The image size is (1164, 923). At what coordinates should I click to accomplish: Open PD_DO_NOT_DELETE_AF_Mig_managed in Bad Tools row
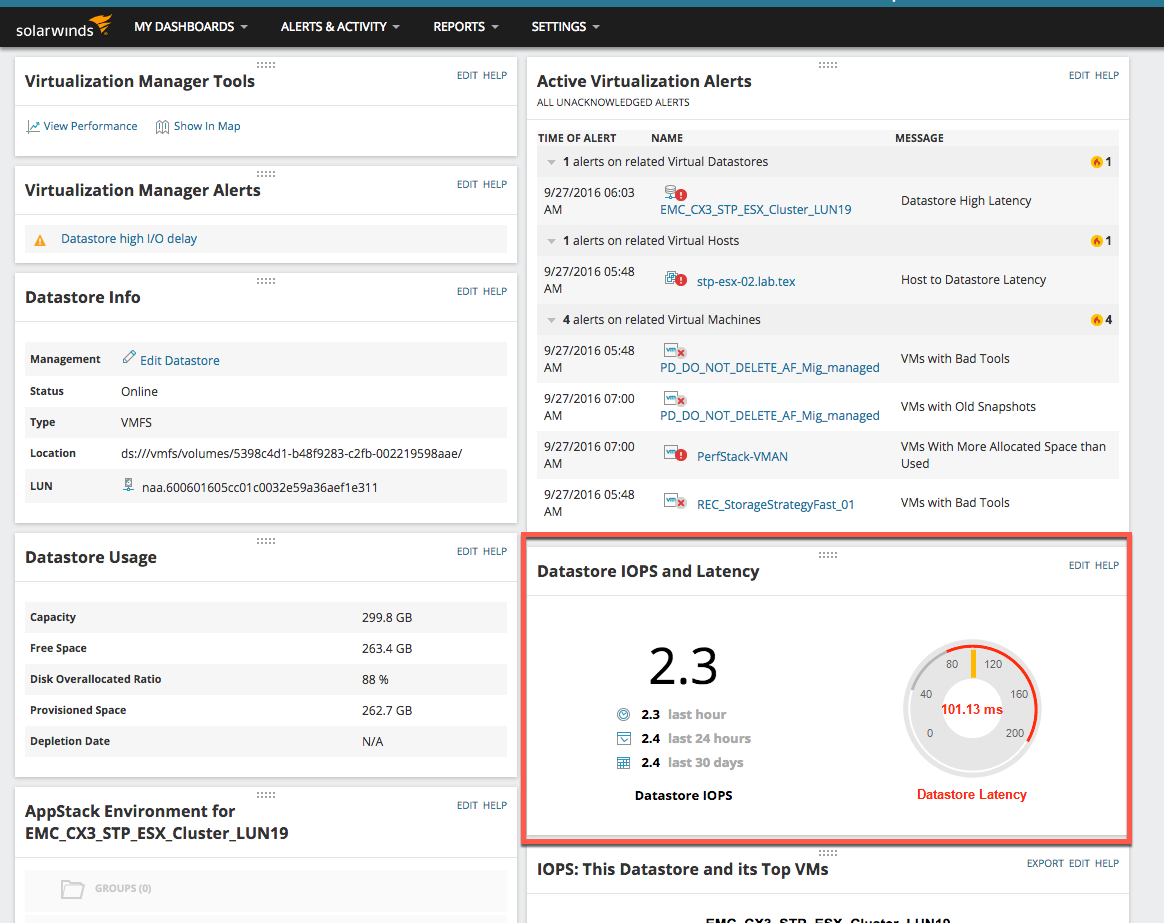coord(770,368)
